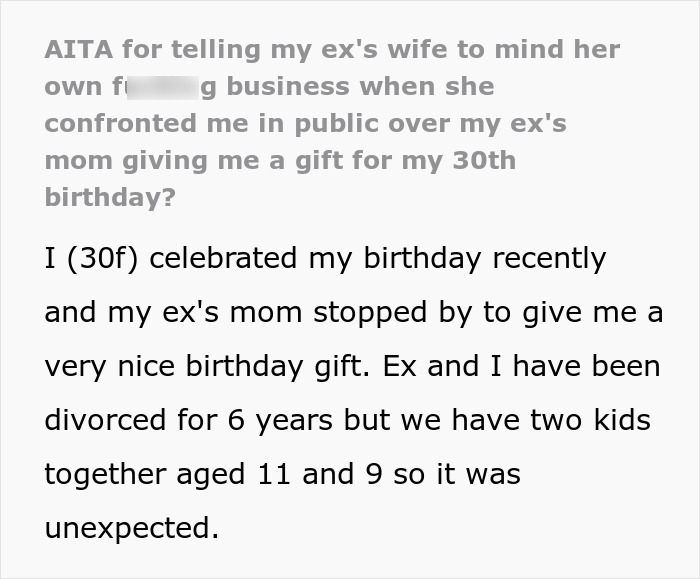Click the final word "unexpected."
Image resolution: width=700 pixels, height=579 pixels.
(x=131, y=527)
